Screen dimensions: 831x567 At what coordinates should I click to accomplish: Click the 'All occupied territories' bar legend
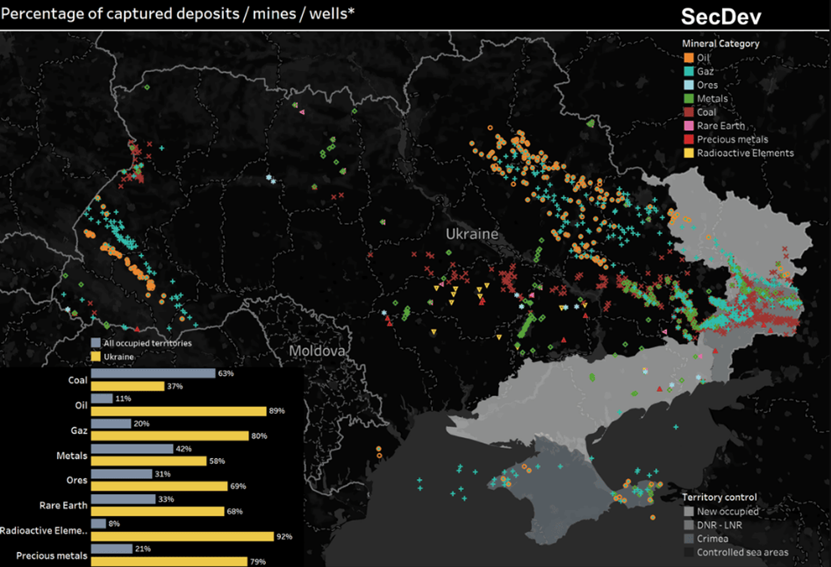click(x=96, y=343)
